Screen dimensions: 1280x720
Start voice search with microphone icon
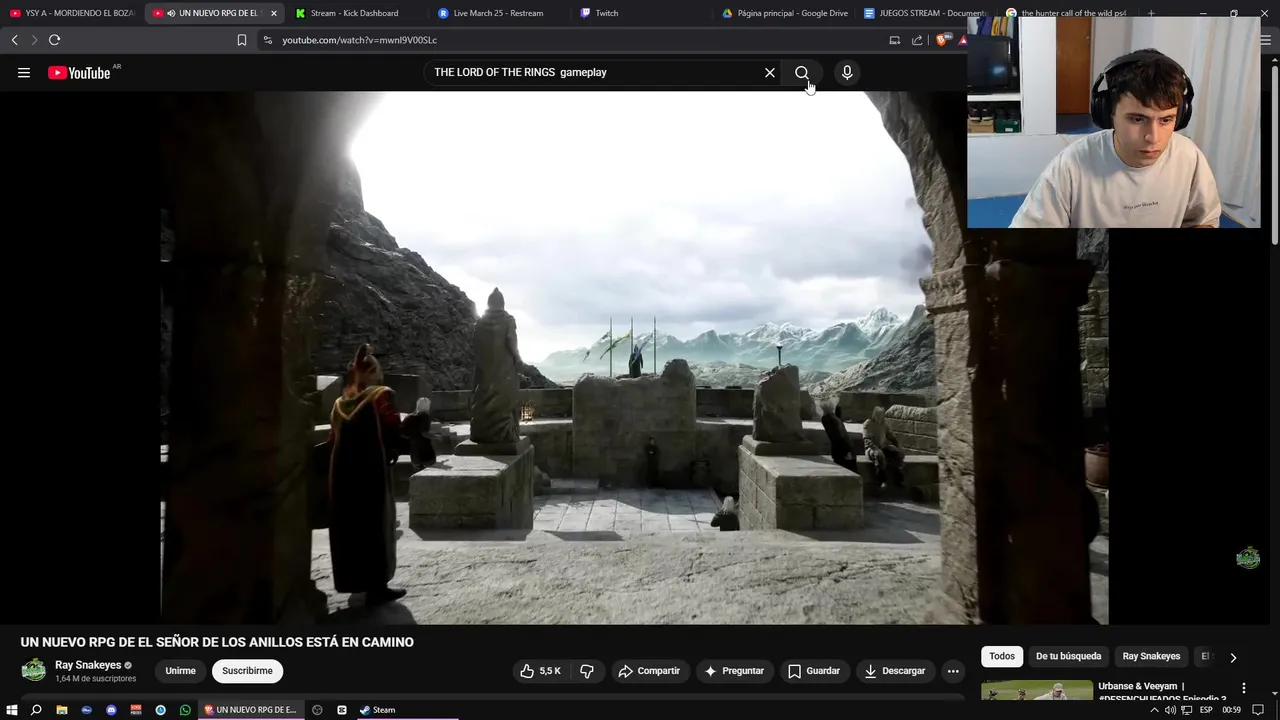point(847,72)
